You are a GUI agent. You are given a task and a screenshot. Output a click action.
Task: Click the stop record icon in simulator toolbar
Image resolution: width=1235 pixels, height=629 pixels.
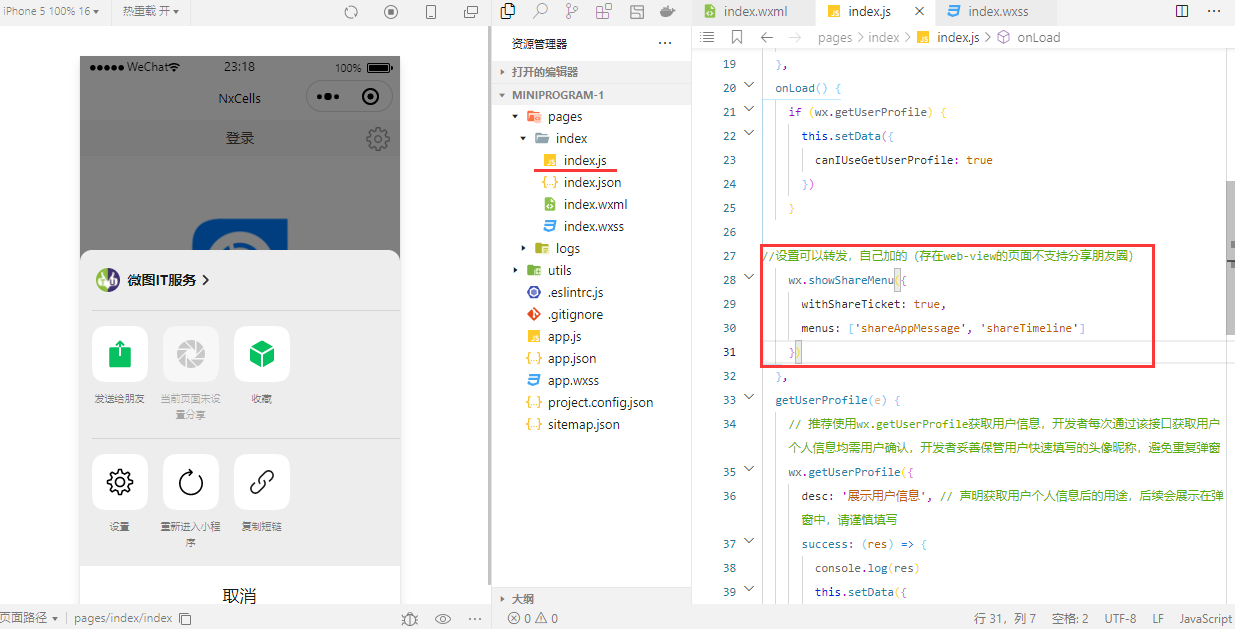[x=391, y=12]
